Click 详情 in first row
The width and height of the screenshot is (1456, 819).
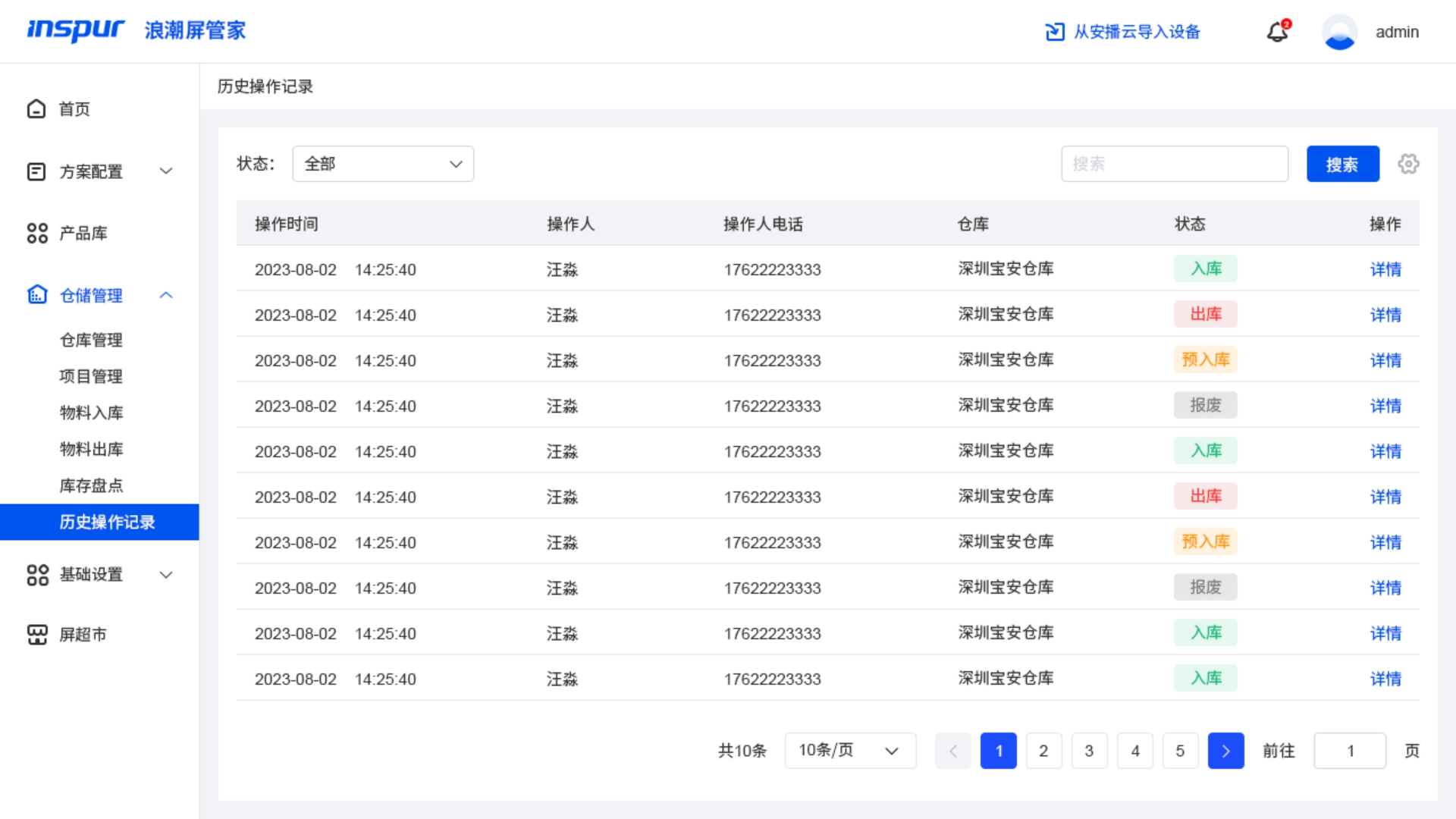tap(1385, 269)
